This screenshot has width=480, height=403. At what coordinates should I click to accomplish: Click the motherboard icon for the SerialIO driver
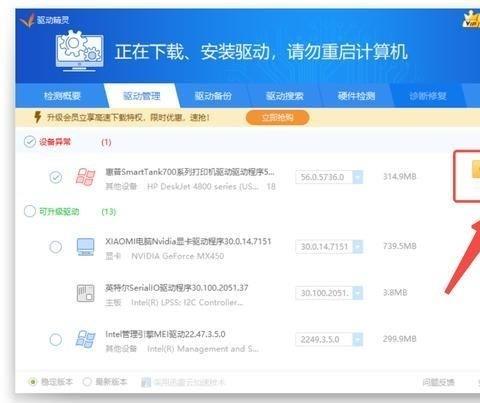pyautogui.click(x=85, y=293)
